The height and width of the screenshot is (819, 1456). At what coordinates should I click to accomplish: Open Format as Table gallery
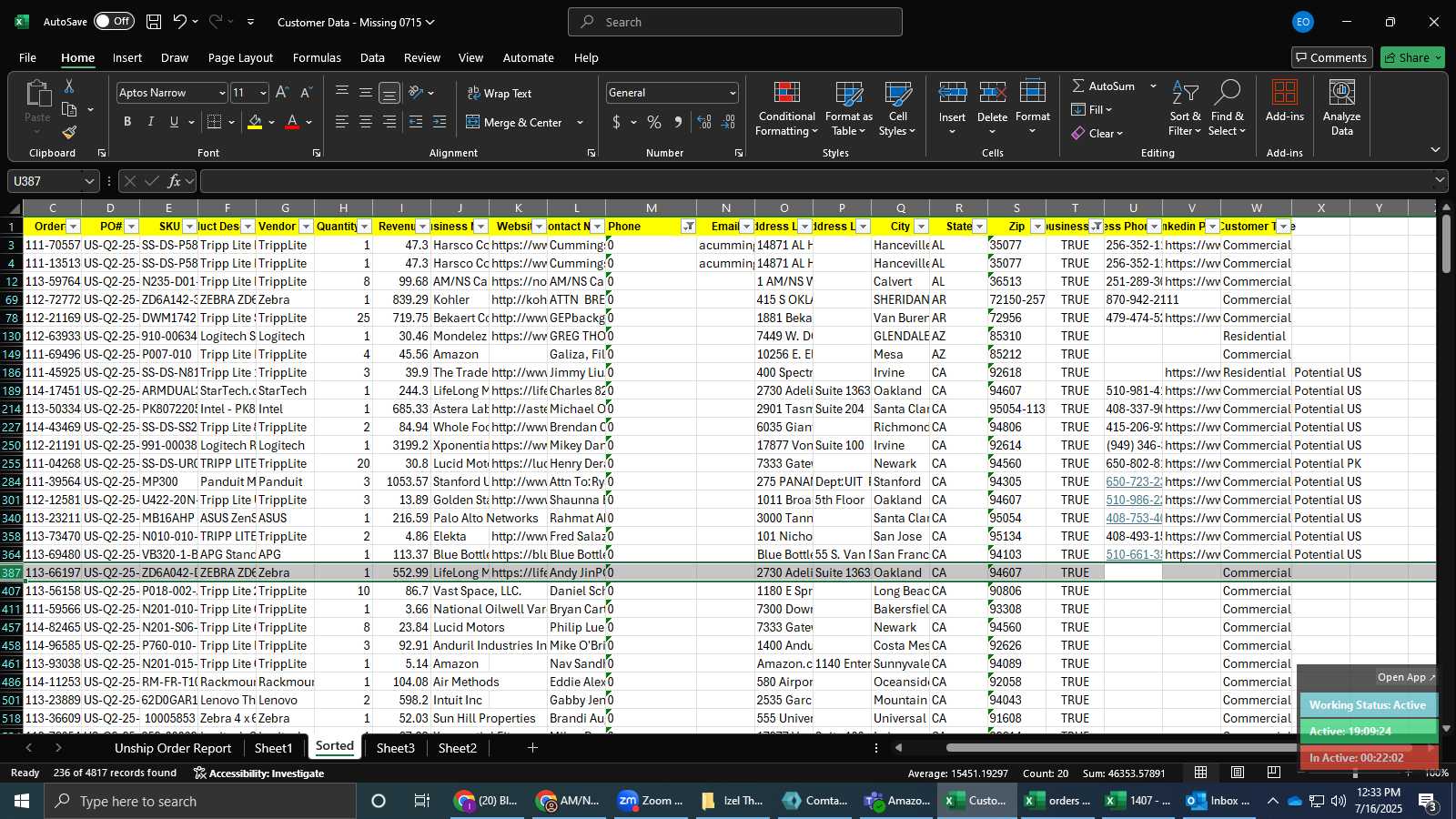click(x=849, y=109)
